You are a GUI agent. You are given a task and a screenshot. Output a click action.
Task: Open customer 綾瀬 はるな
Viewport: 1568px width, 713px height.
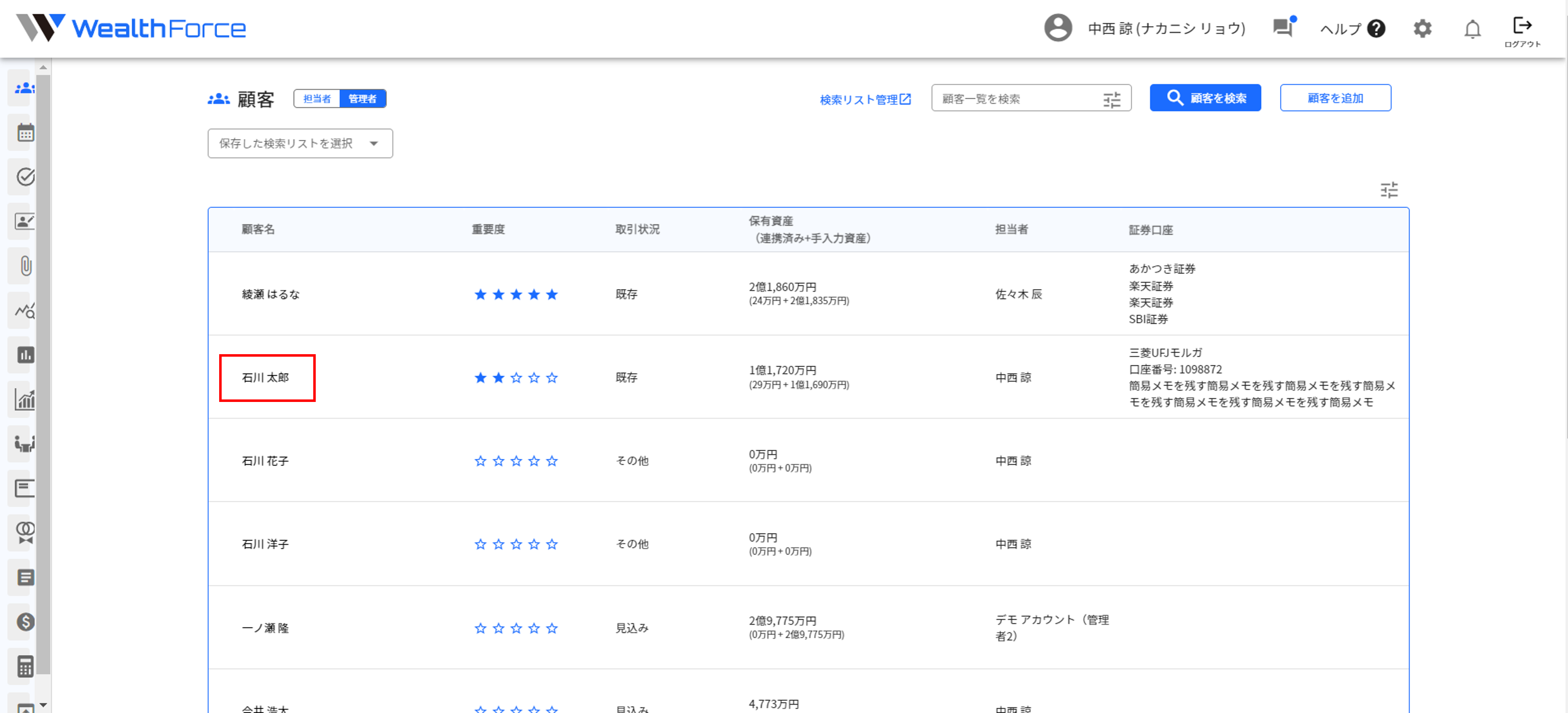tap(271, 295)
